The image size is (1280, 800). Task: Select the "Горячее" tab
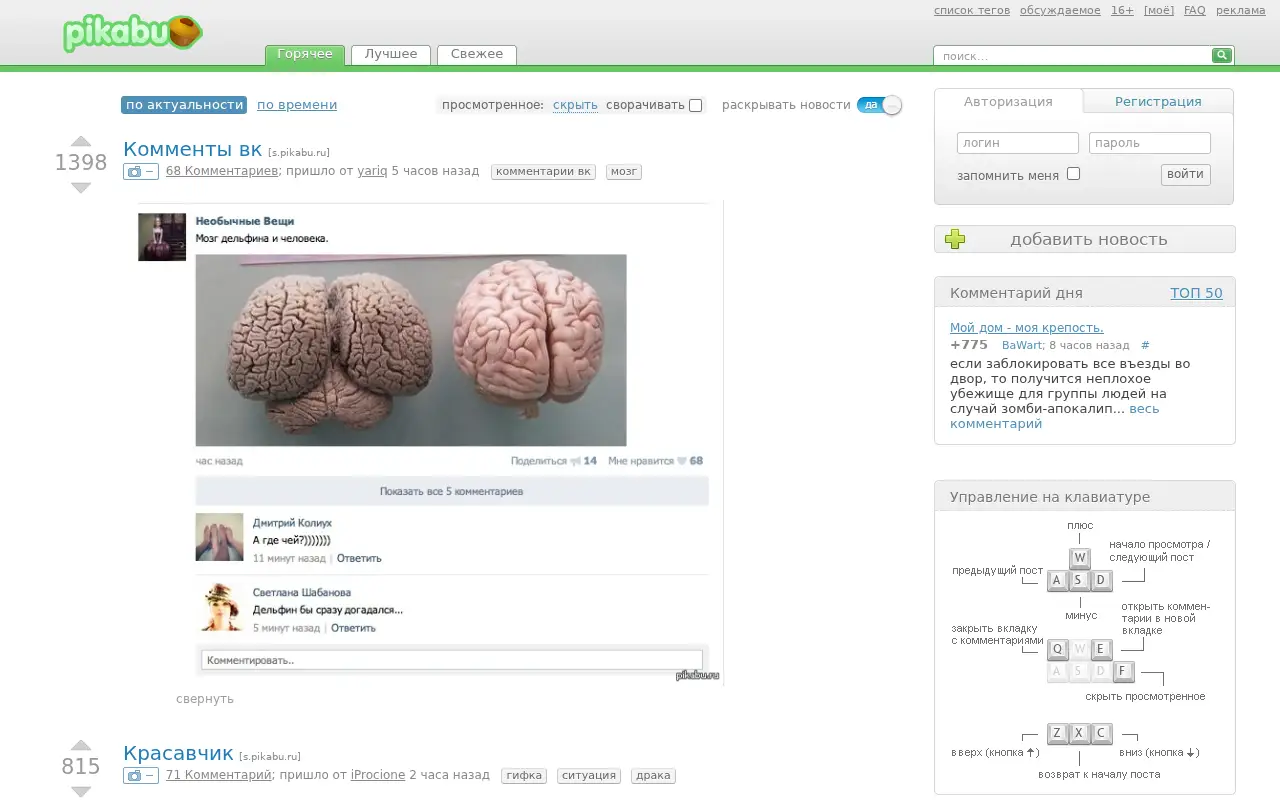click(305, 55)
